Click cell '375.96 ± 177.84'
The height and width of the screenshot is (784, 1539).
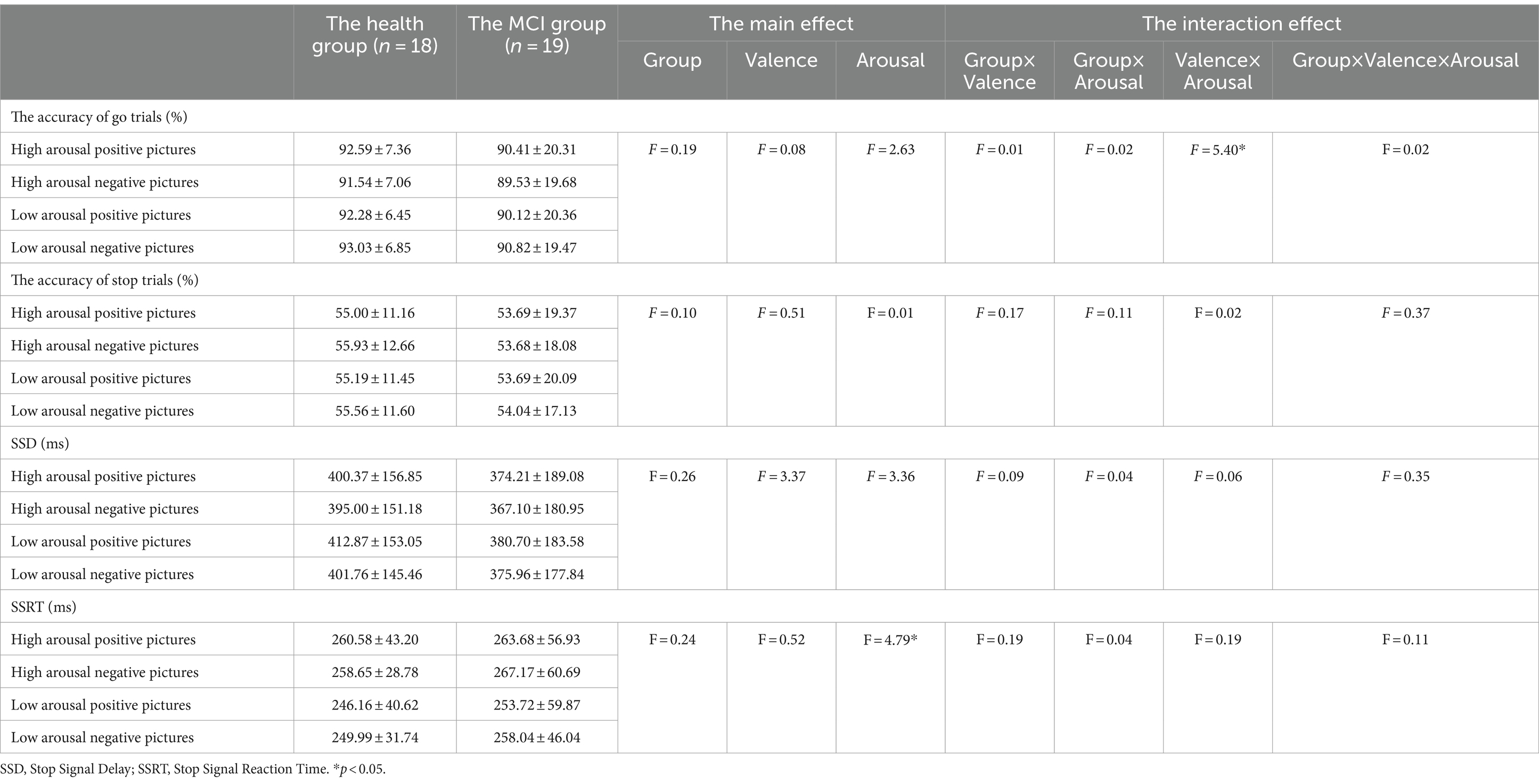536,574
